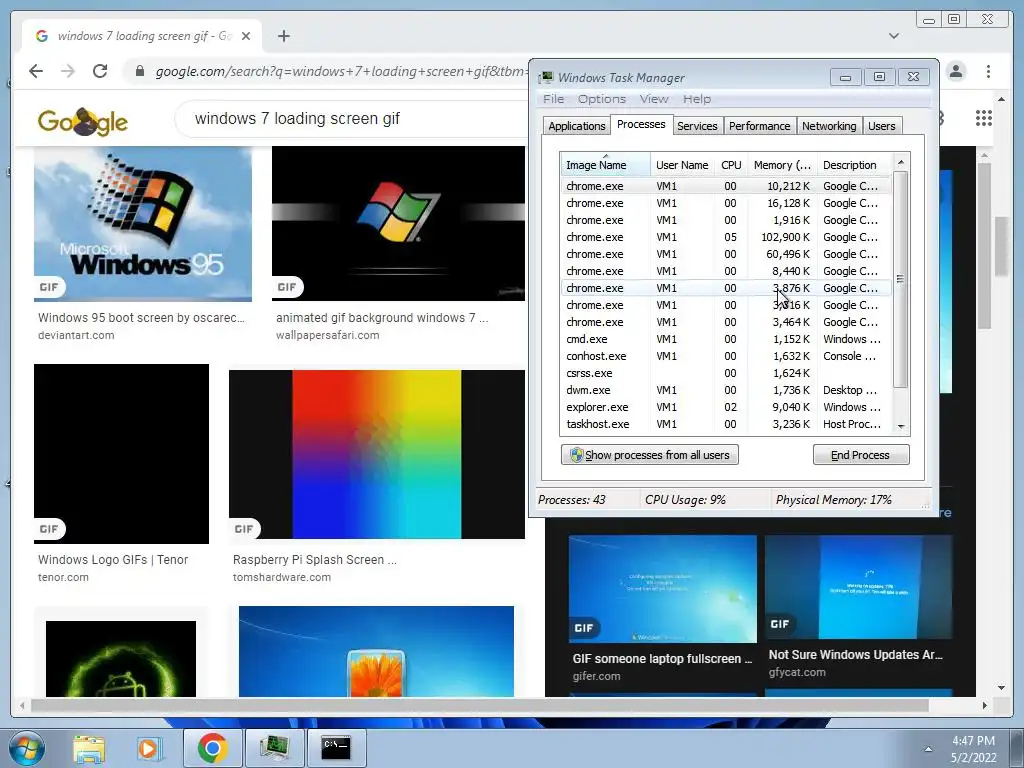The image size is (1024, 768).
Task: Click the Task Manager title bar icon
Action: [546, 78]
